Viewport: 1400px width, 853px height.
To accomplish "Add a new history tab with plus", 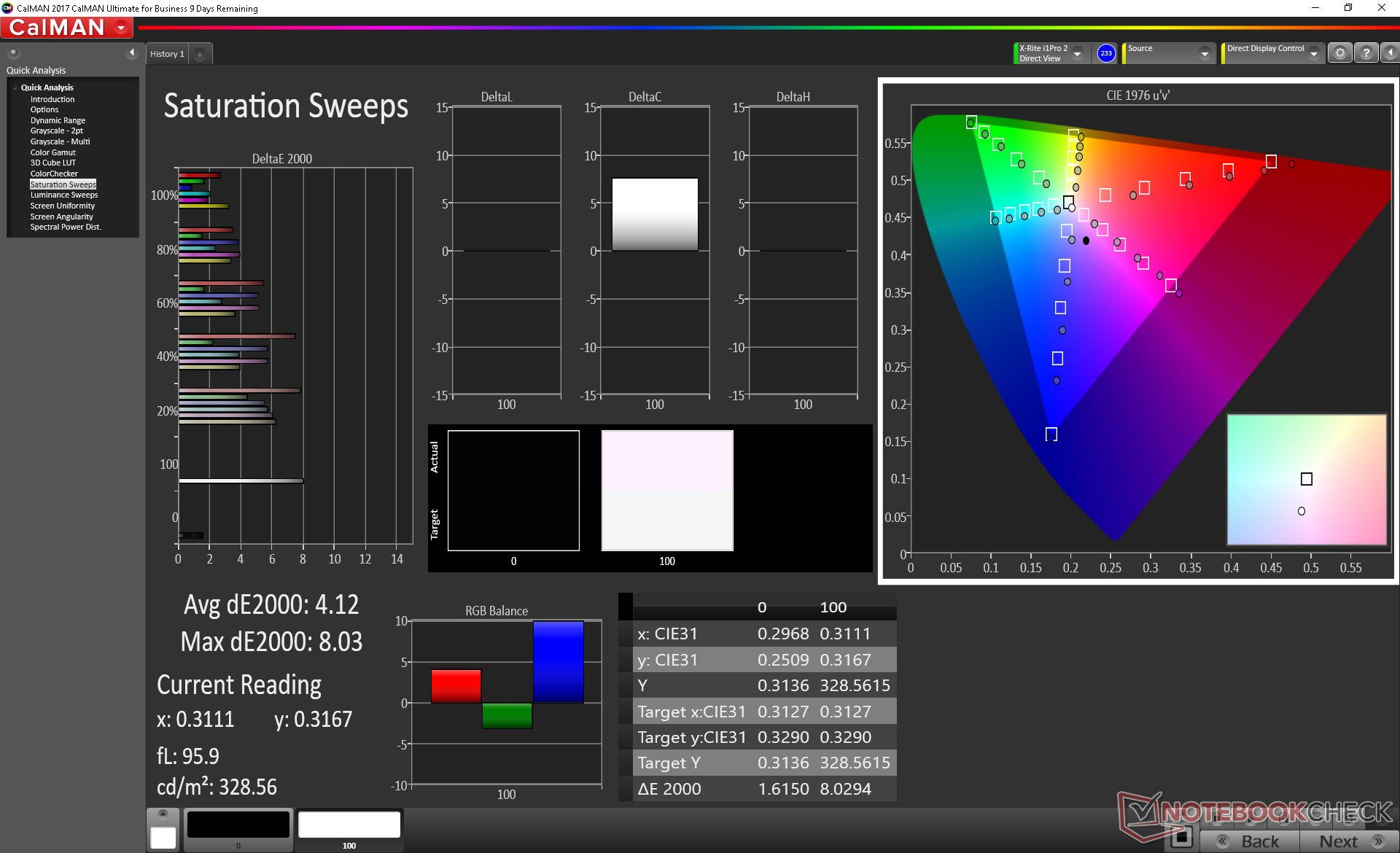I will pyautogui.click(x=200, y=55).
